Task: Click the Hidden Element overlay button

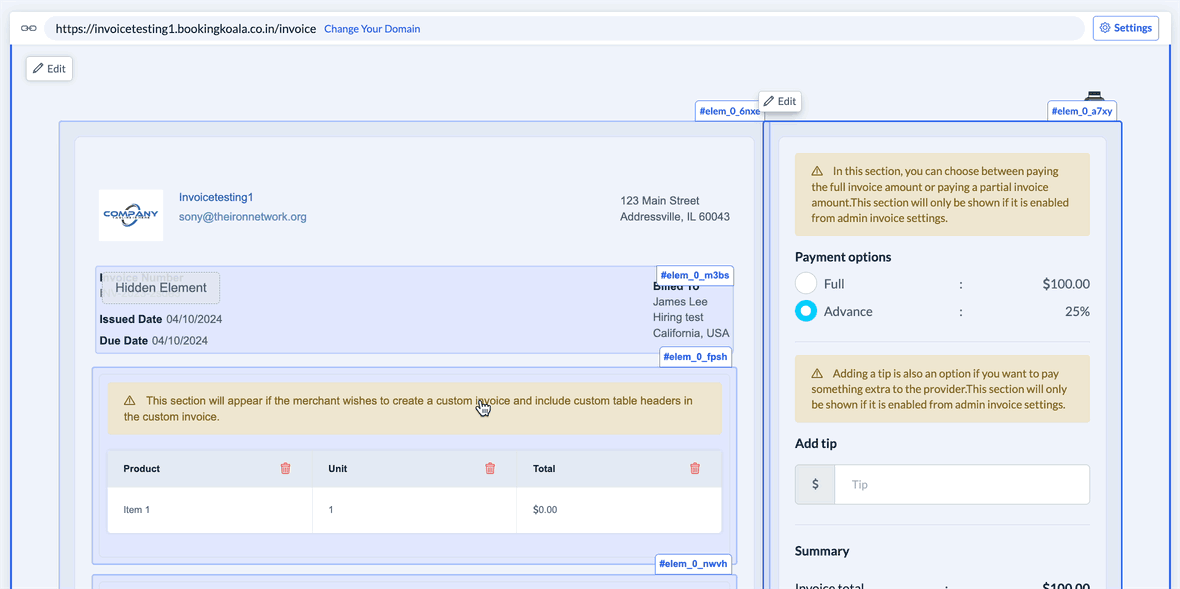Action: coord(160,288)
